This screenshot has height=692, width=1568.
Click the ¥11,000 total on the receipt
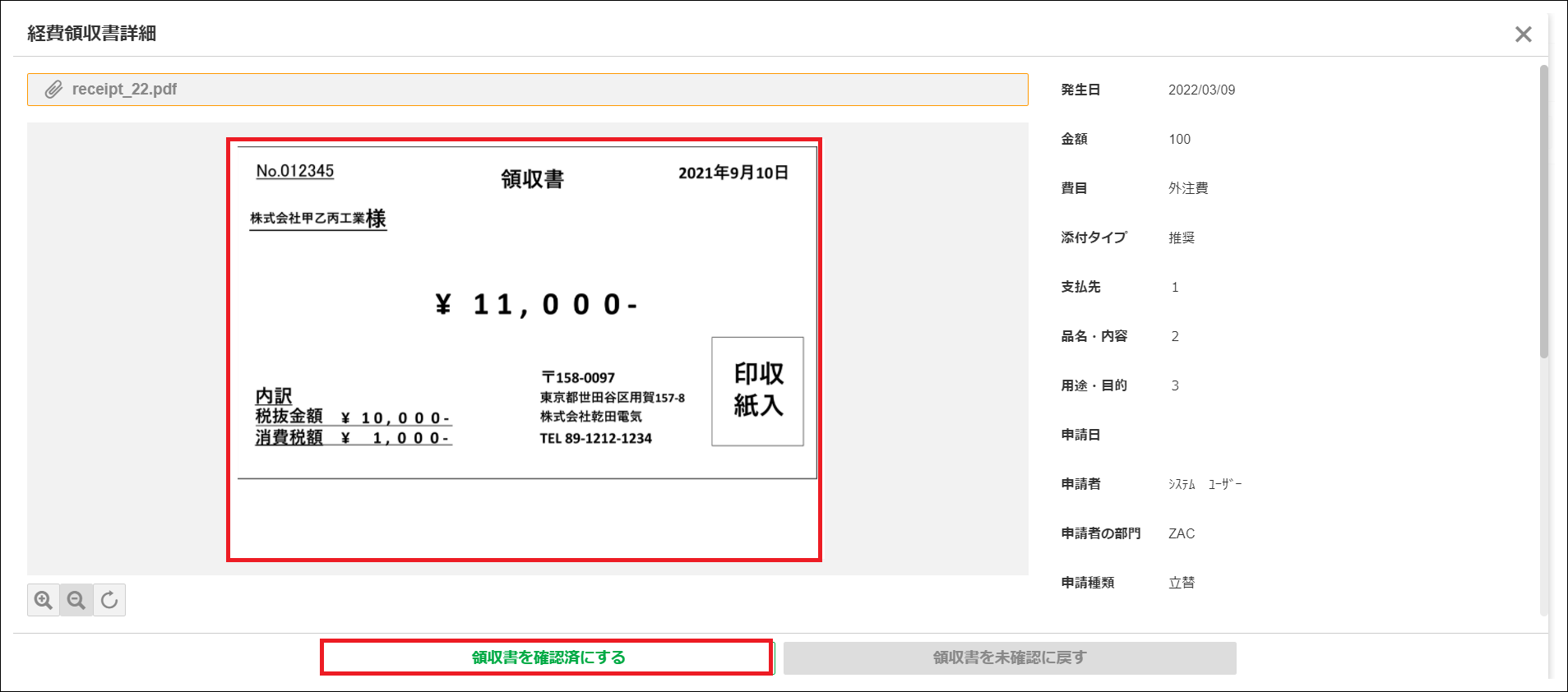click(536, 305)
